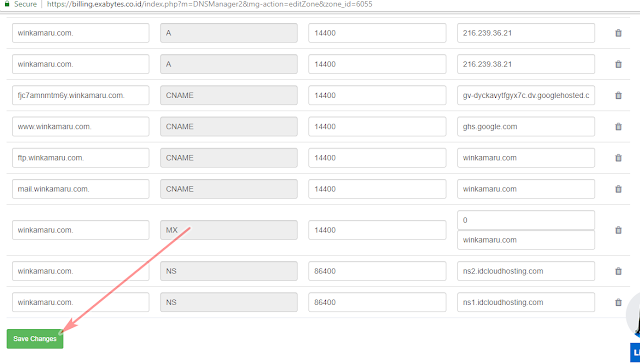The height and width of the screenshot is (363, 640).
Task: Edit the fjc7amnmtm6y.winkamaru.com name field
Action: point(81,95)
